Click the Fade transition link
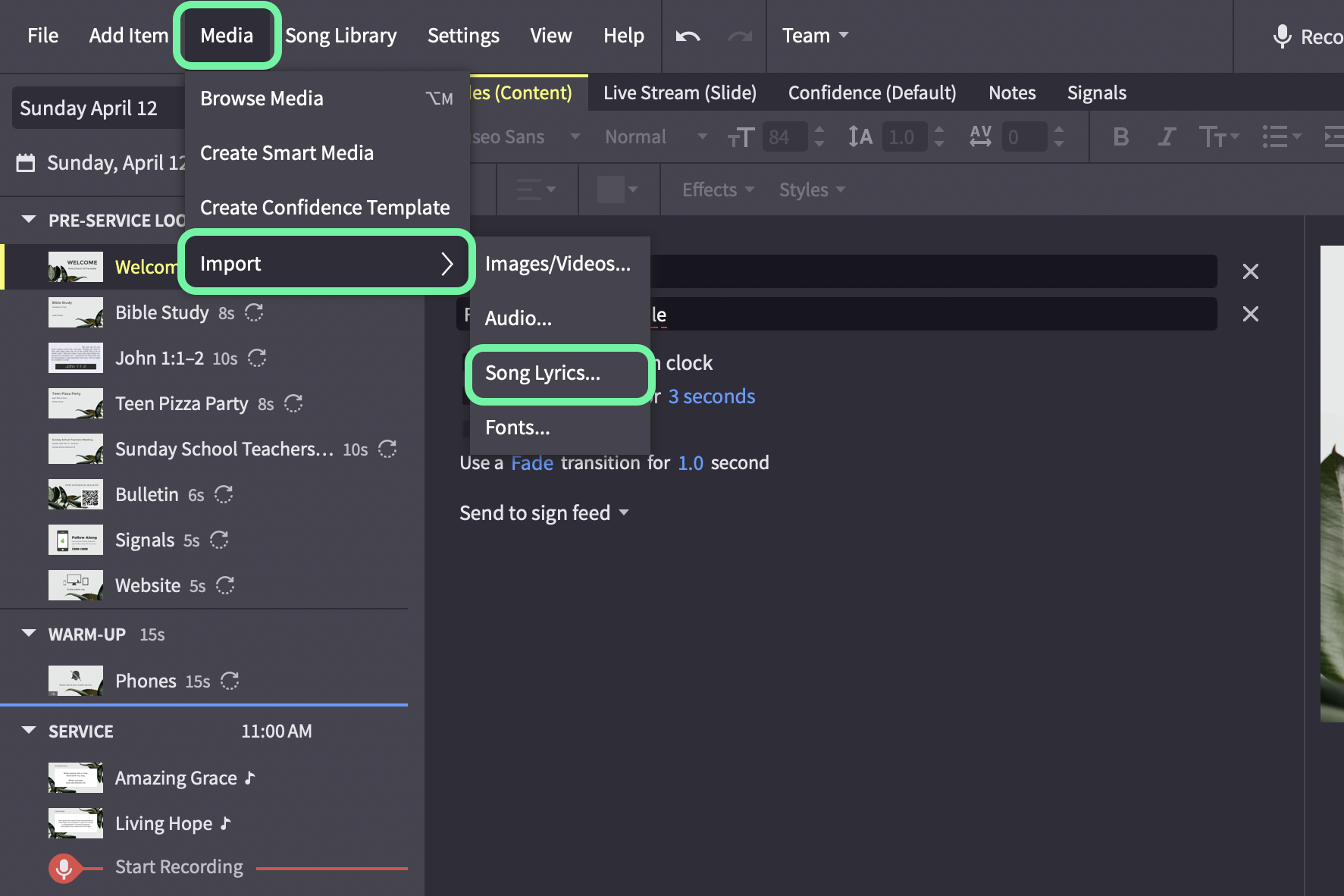This screenshot has height=896, width=1344. coord(532,463)
